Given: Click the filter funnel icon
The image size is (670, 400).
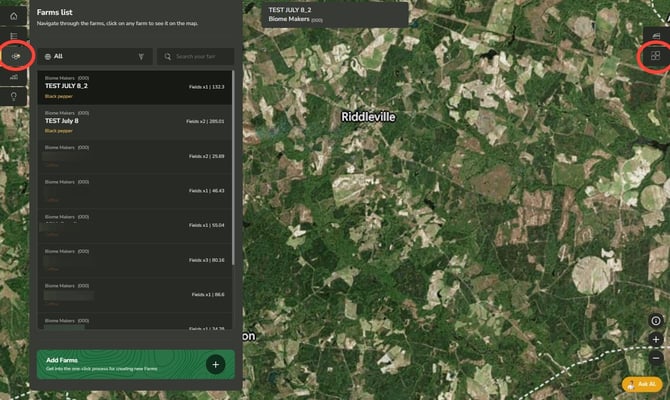Looking at the screenshot, I should coord(141,56).
